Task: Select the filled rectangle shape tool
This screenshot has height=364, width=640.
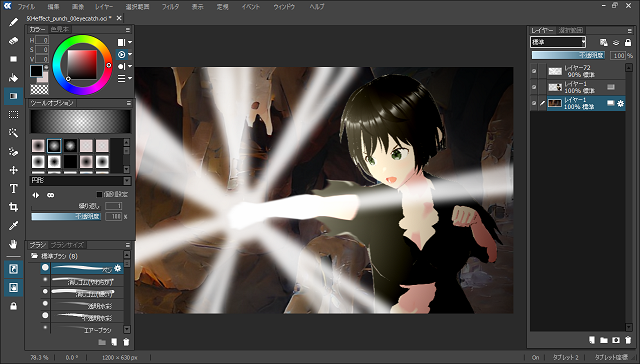Action: [x=13, y=59]
